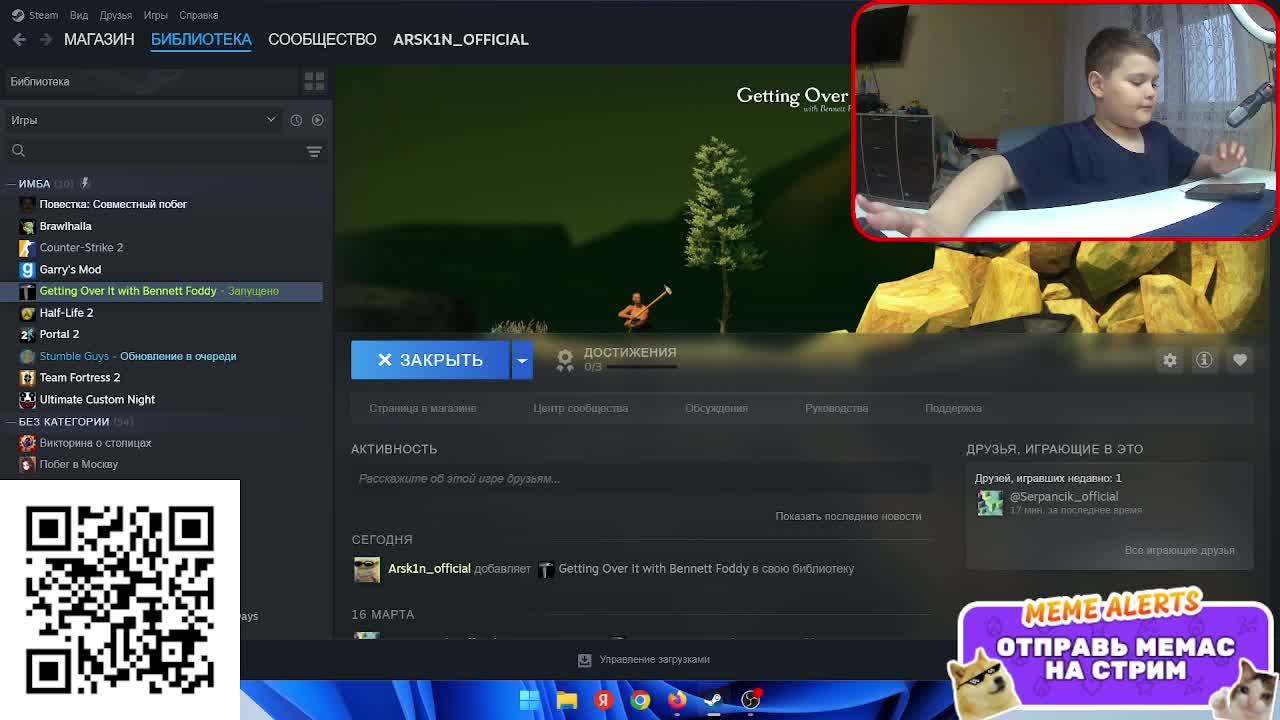
Task: Click Викторина о столицах game icon
Action: pyautogui.click(x=27, y=443)
